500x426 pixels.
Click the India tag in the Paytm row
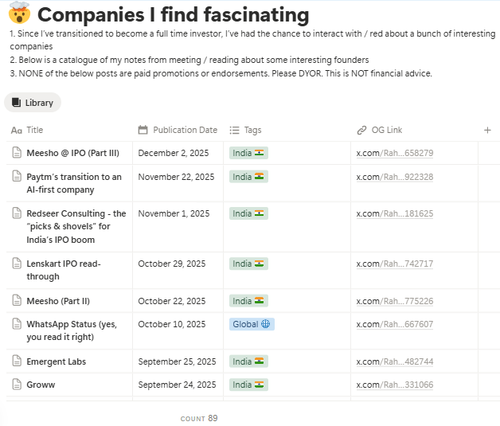pos(248,177)
